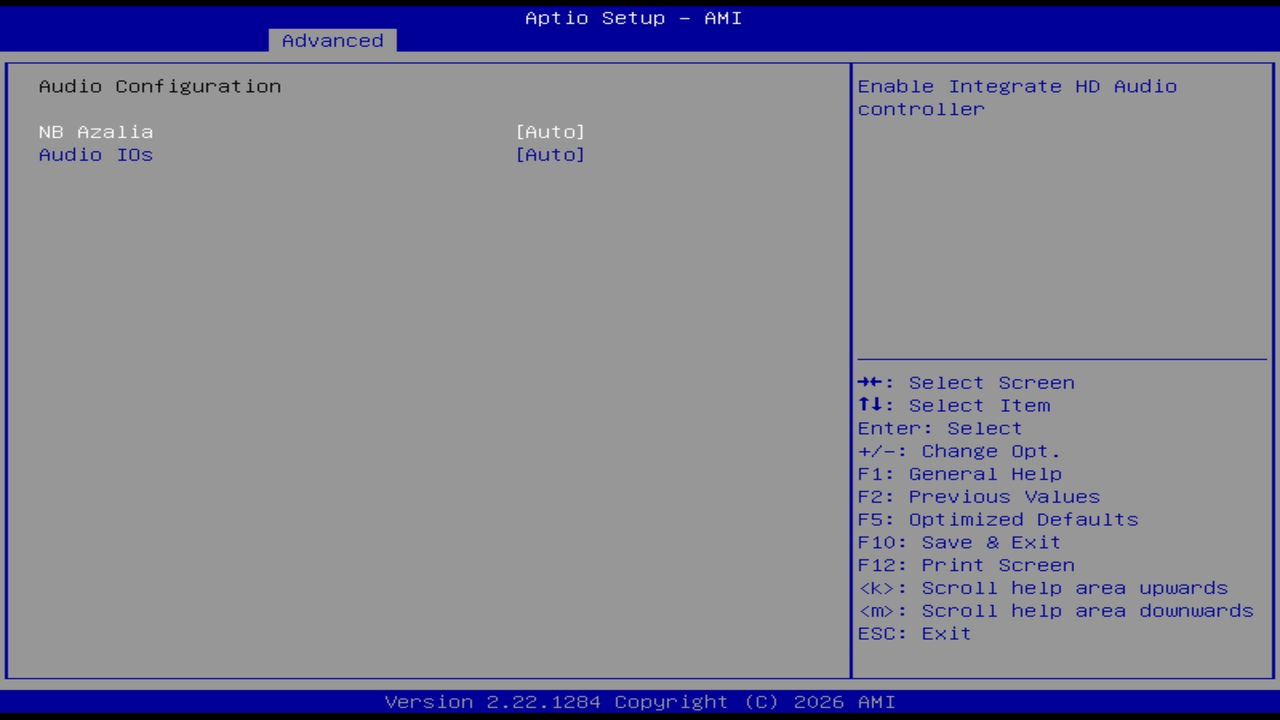The image size is (1280, 720).
Task: Click the Enter: Select hint
Action: click(x=940, y=429)
